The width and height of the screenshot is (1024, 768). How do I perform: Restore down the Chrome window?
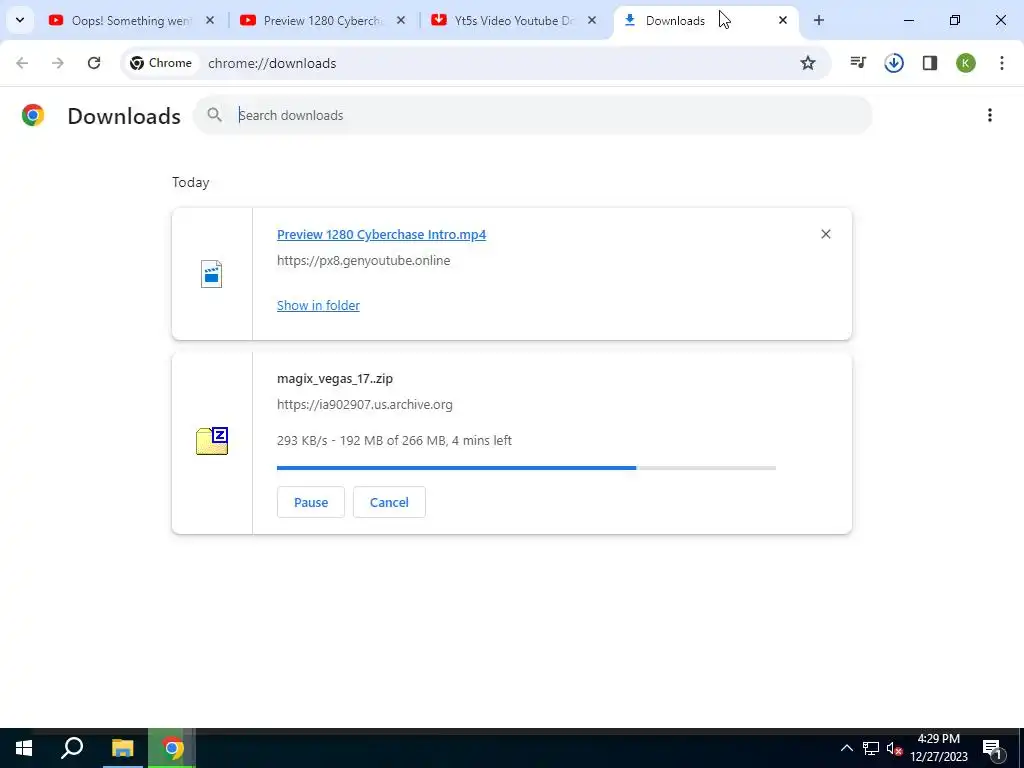click(x=955, y=20)
